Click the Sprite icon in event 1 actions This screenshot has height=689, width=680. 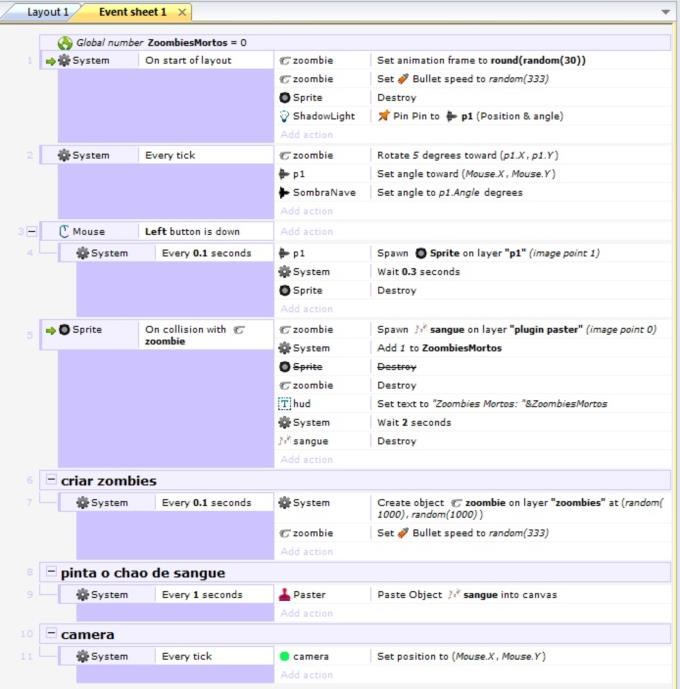285,98
